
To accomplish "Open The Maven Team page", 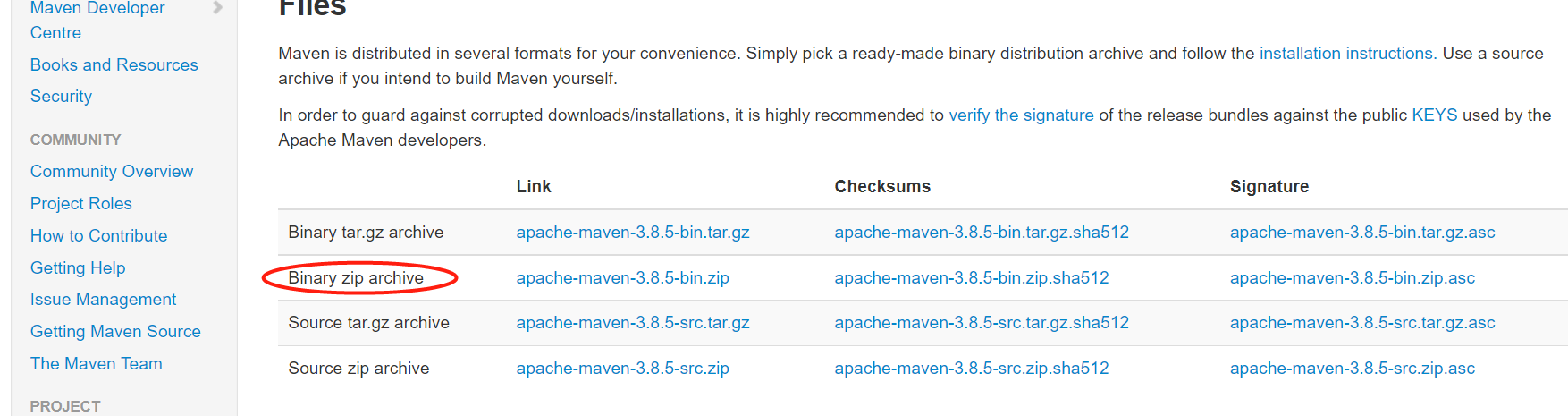I will pos(96,363).
